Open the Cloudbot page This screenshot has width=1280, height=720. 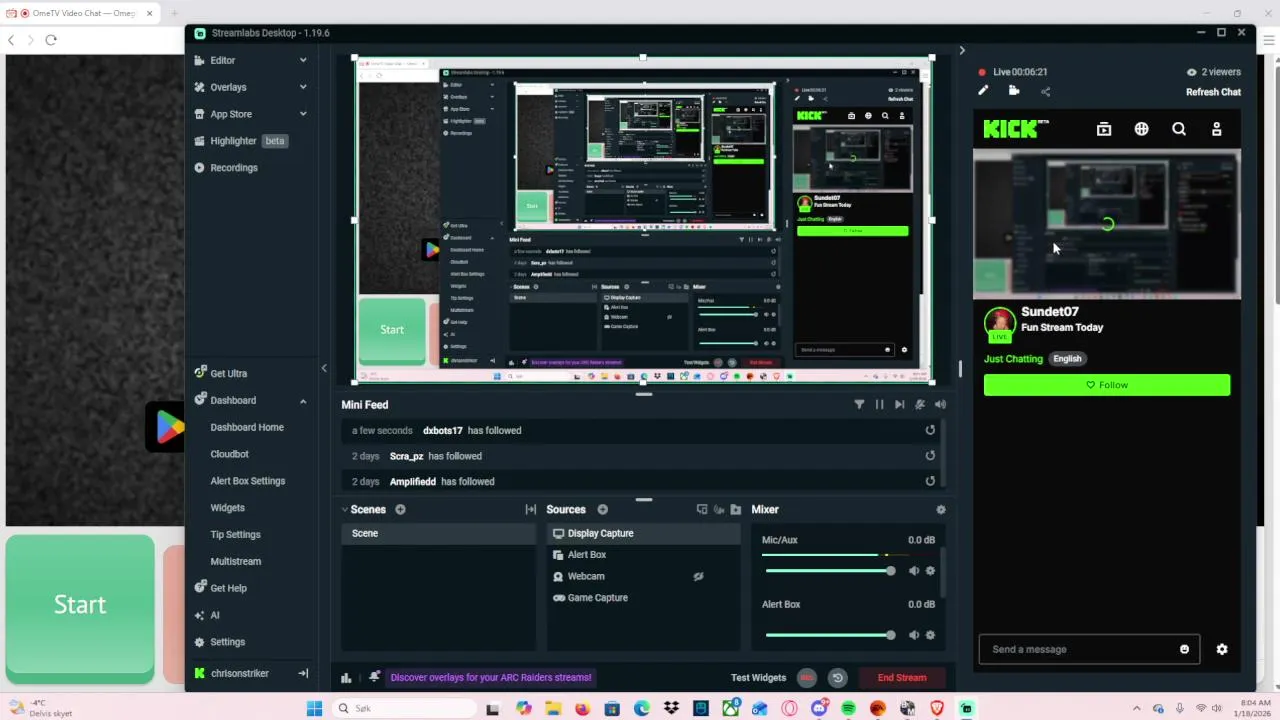click(229, 454)
